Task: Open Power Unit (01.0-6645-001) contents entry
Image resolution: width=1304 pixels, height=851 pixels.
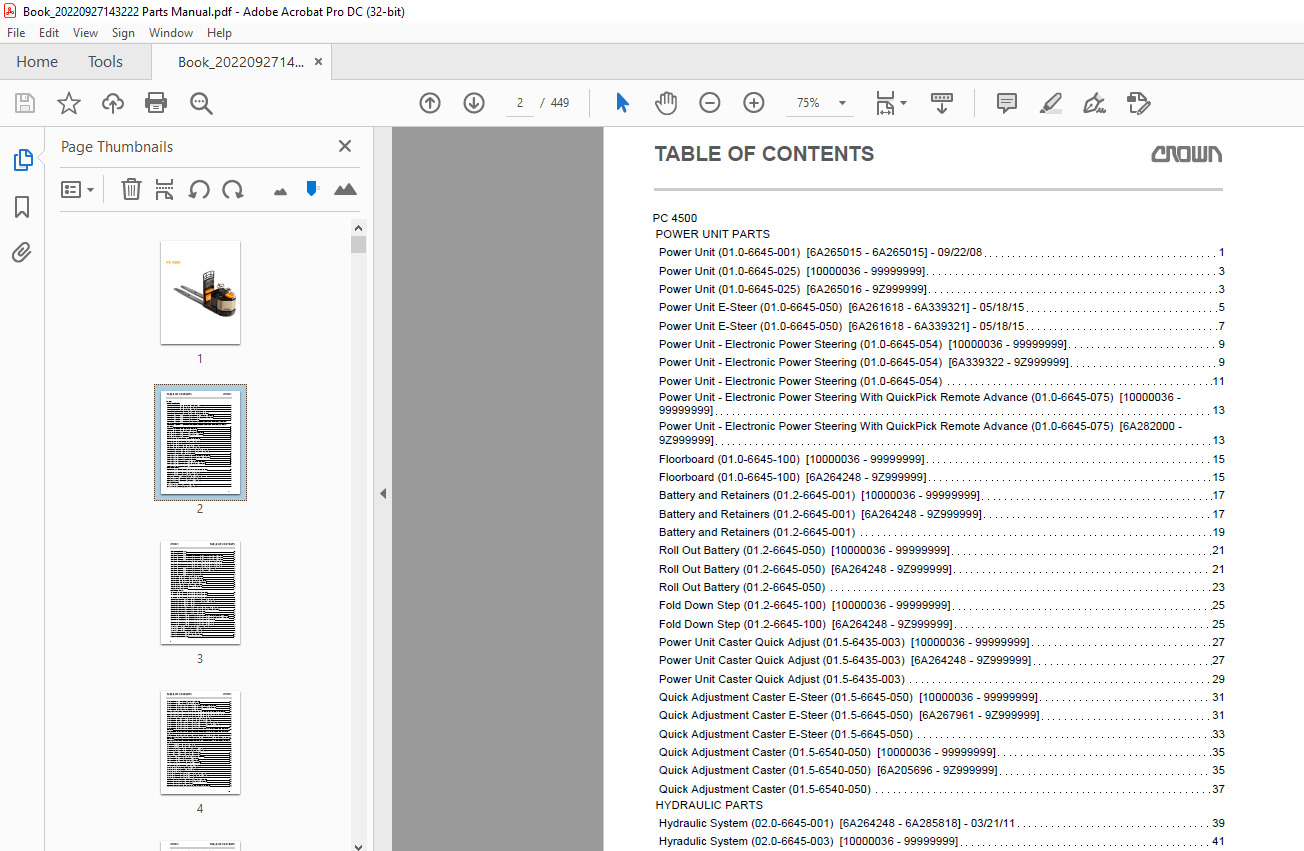Action: pos(941,253)
